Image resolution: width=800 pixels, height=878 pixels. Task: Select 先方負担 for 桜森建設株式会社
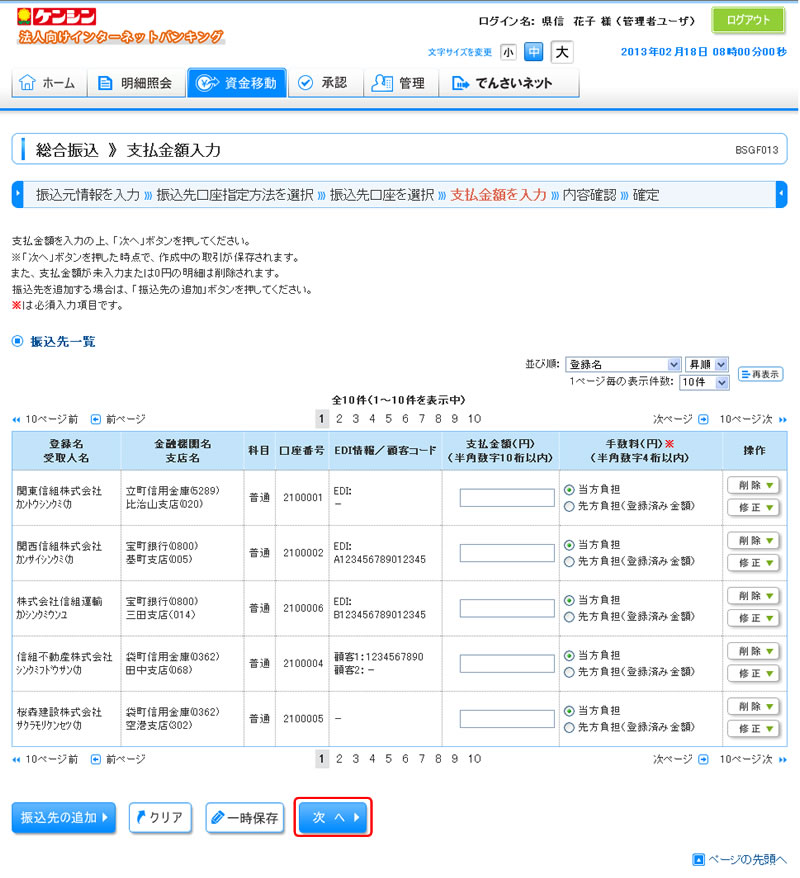pyautogui.click(x=570, y=727)
